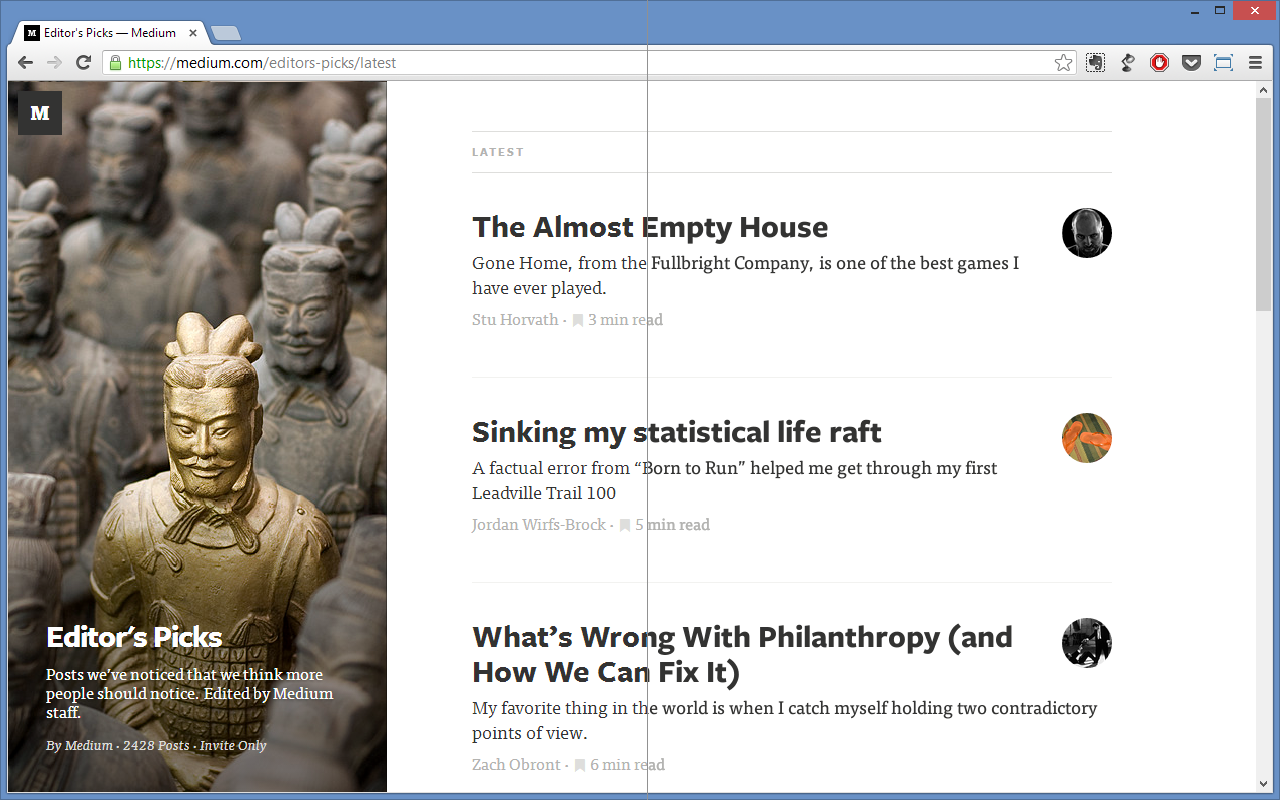Click the browser forward arrow
The image size is (1280, 800).
tap(54, 63)
